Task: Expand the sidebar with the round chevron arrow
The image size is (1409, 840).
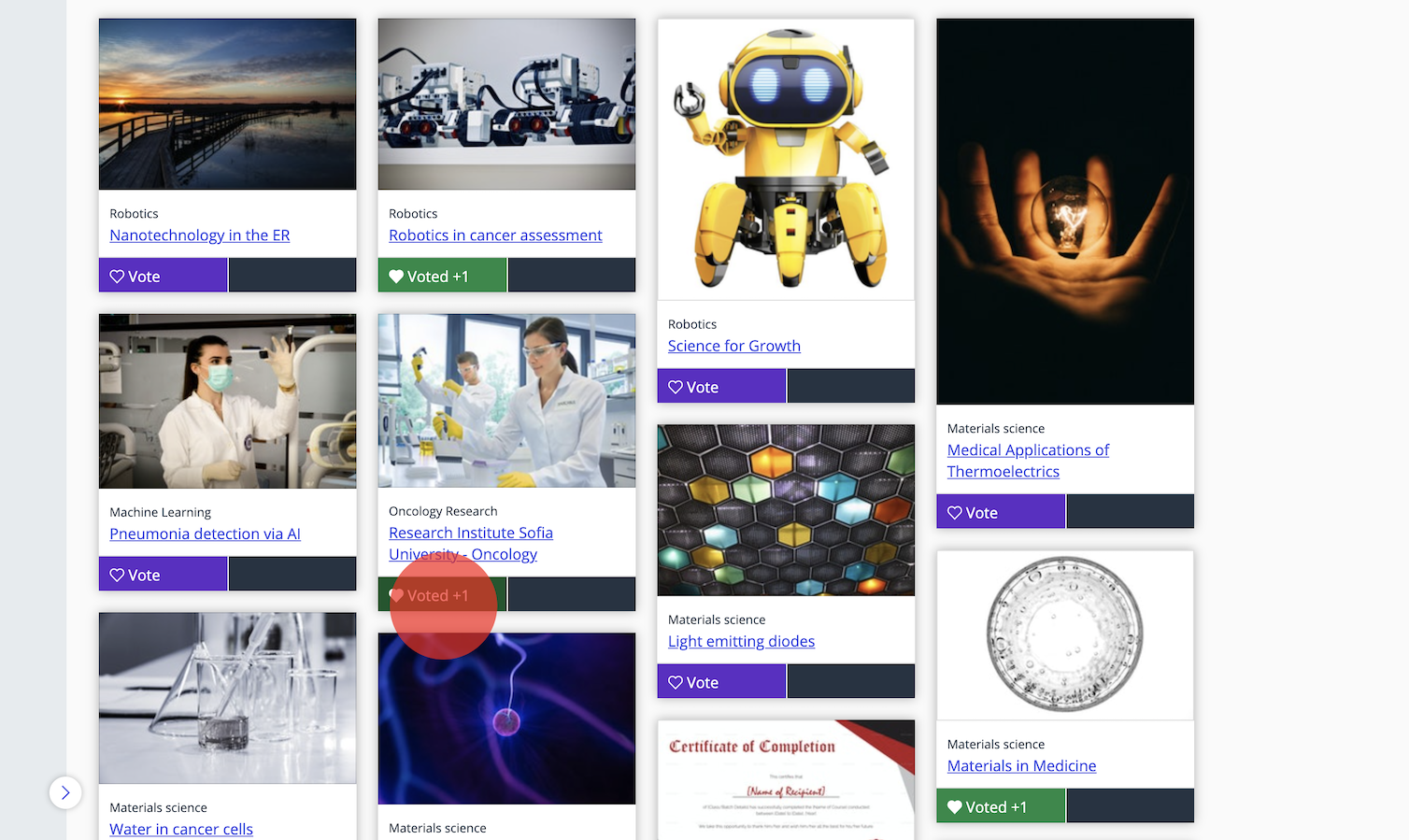Action: pos(65,793)
